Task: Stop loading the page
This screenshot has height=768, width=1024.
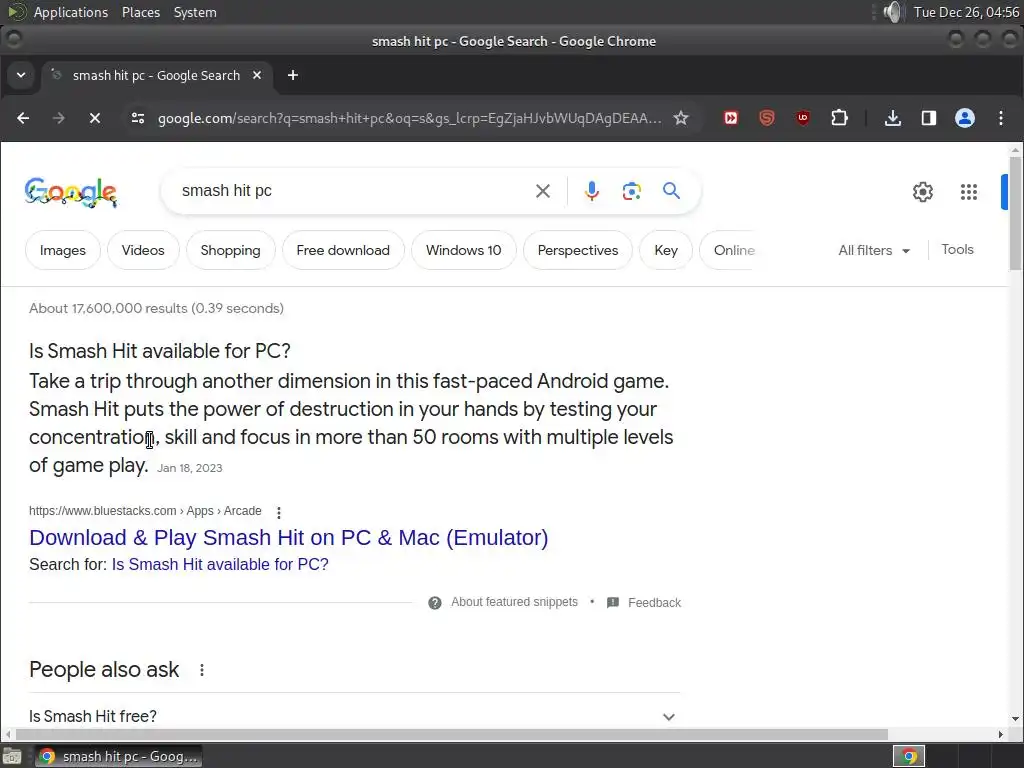Action: tap(95, 118)
